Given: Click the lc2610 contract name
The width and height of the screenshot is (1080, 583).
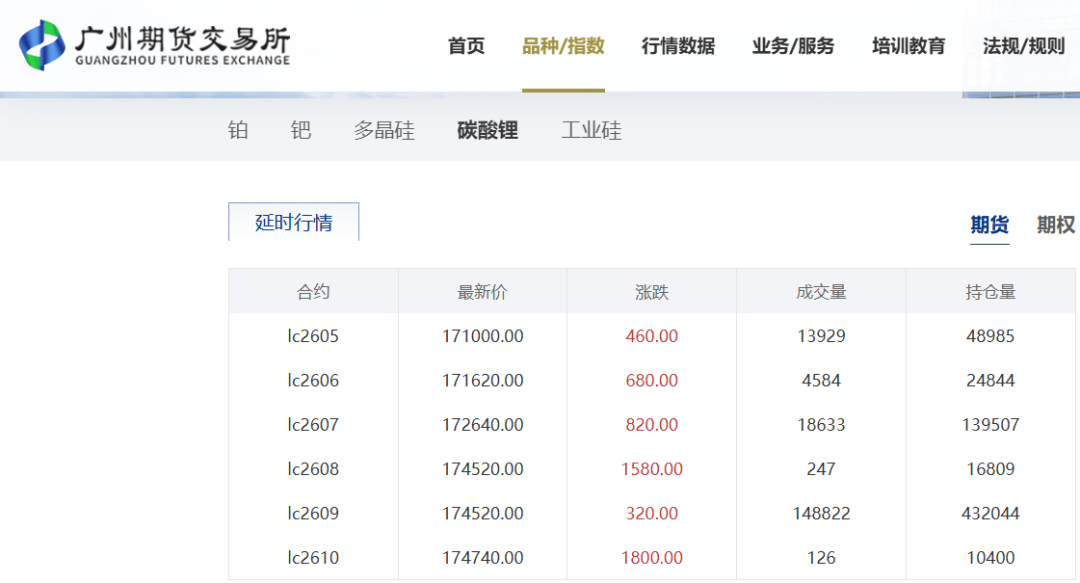Looking at the screenshot, I should point(313,558).
